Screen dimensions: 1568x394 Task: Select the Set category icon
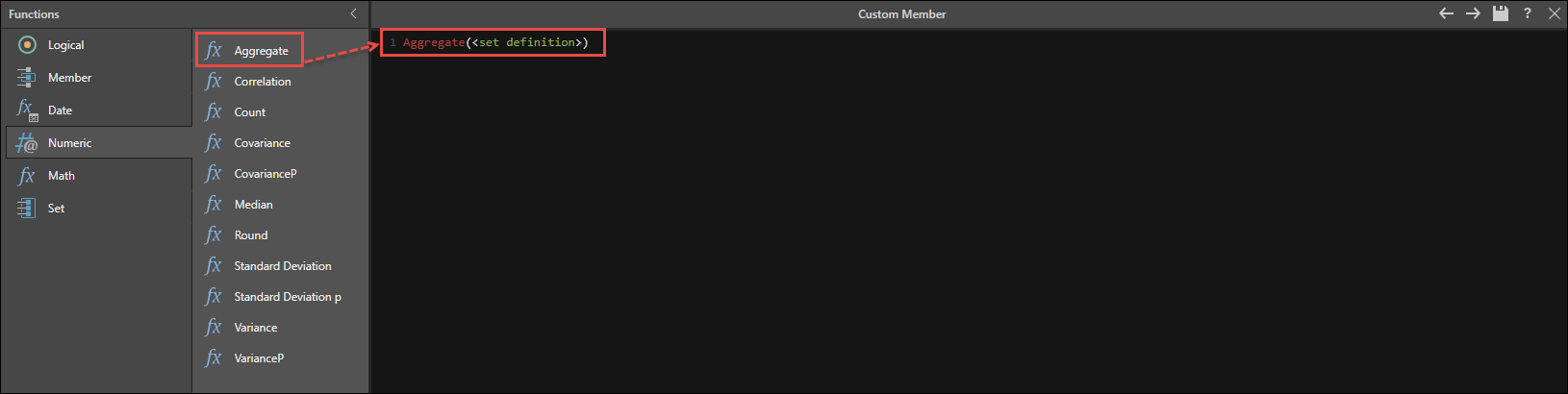point(27,209)
